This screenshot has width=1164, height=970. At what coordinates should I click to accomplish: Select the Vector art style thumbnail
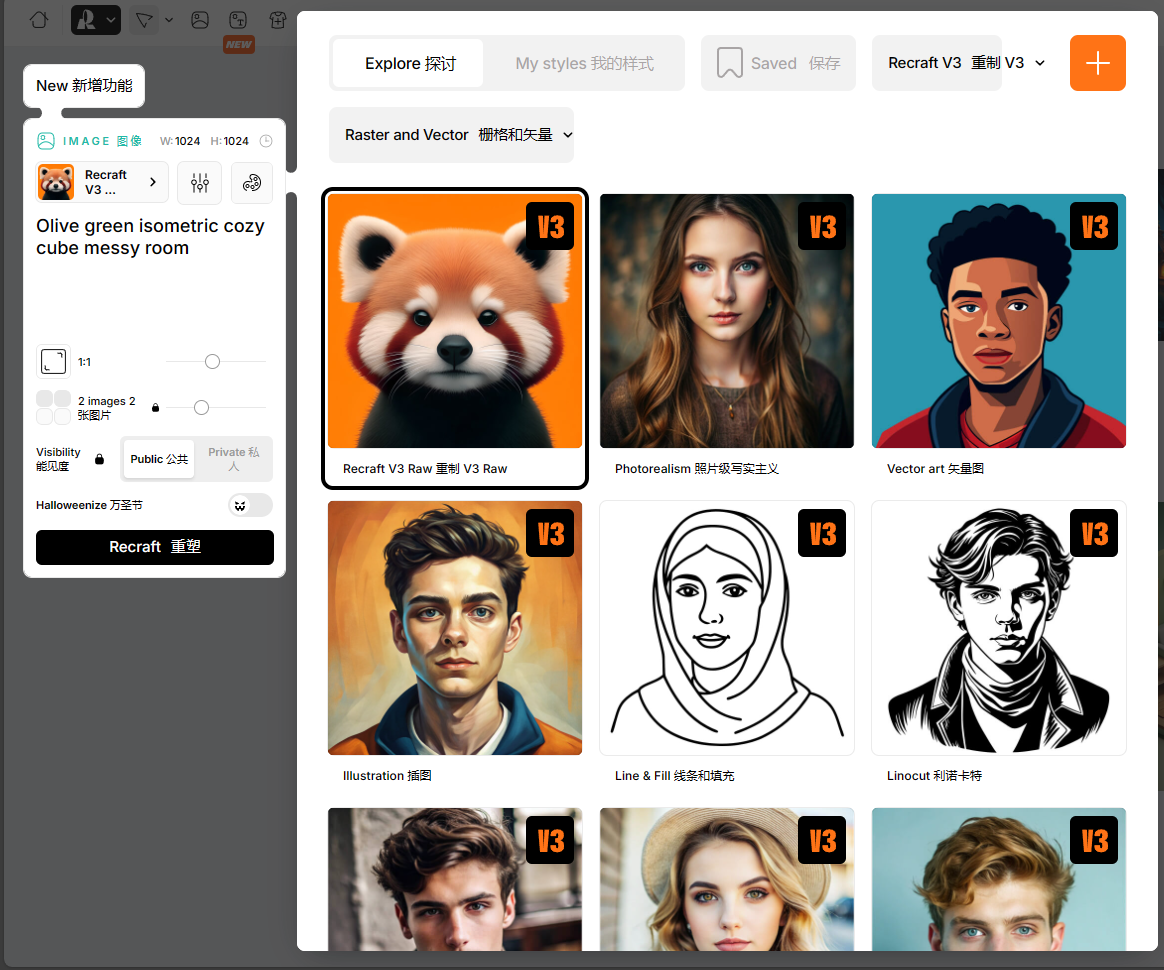[998, 321]
